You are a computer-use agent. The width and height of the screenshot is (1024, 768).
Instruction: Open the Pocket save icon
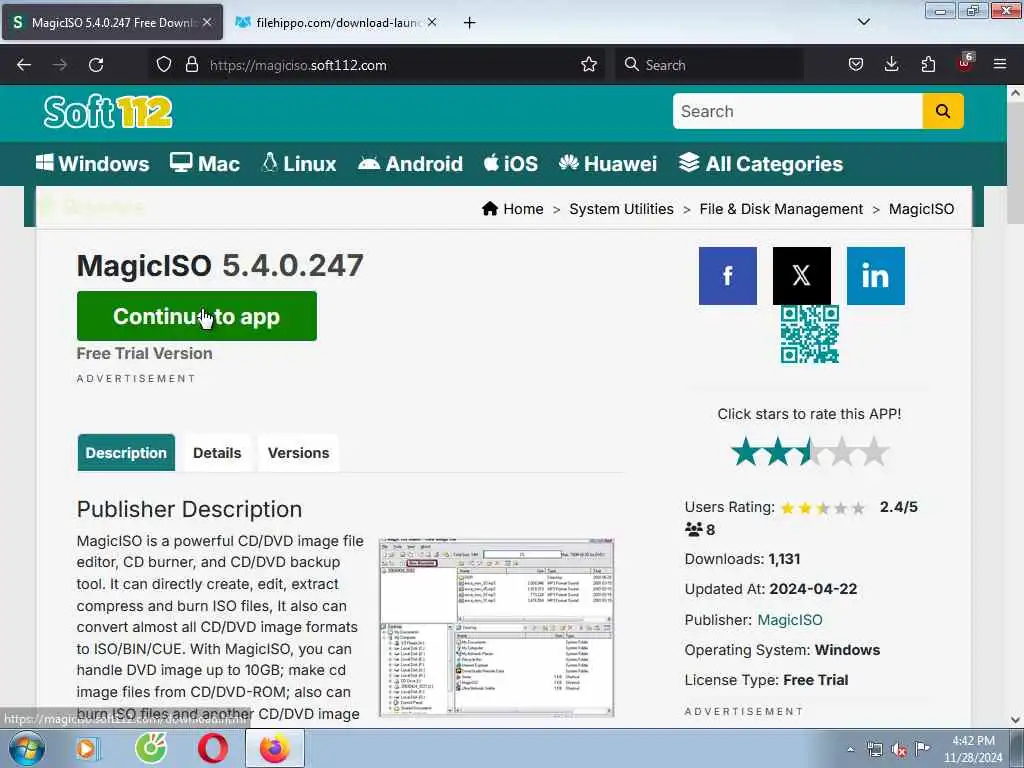pyautogui.click(x=856, y=65)
